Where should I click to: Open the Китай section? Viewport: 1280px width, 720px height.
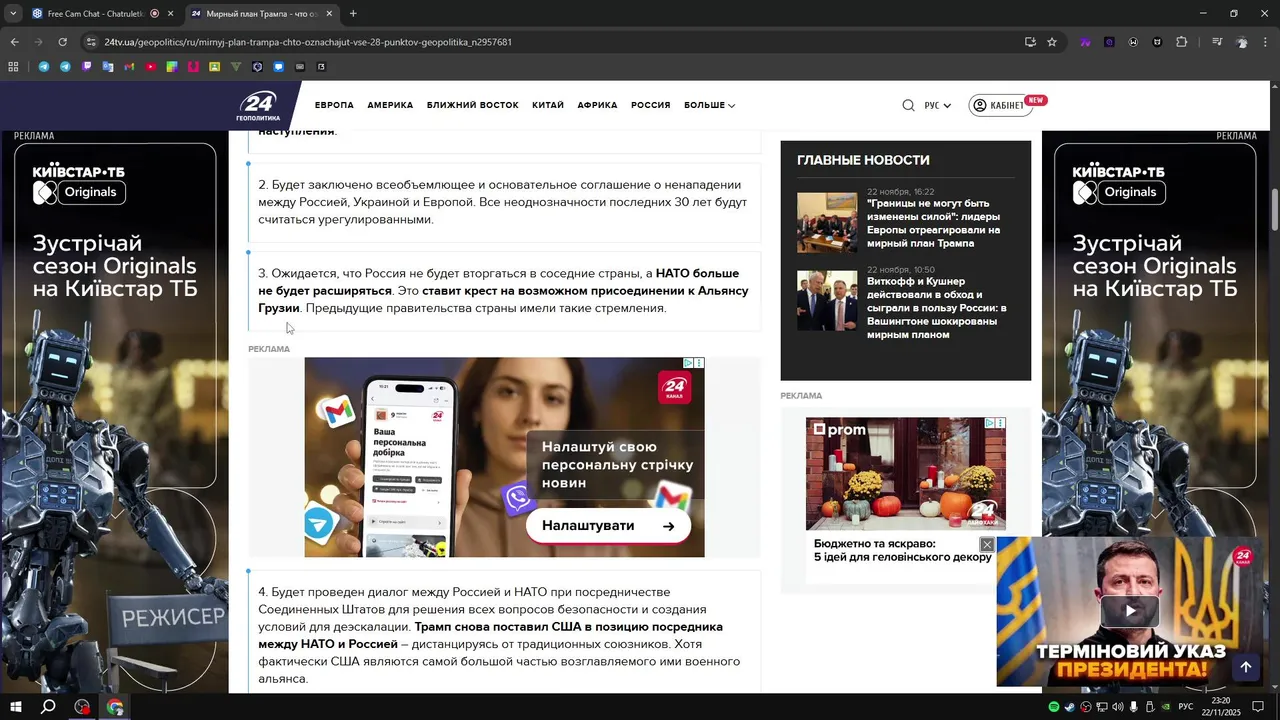click(548, 105)
